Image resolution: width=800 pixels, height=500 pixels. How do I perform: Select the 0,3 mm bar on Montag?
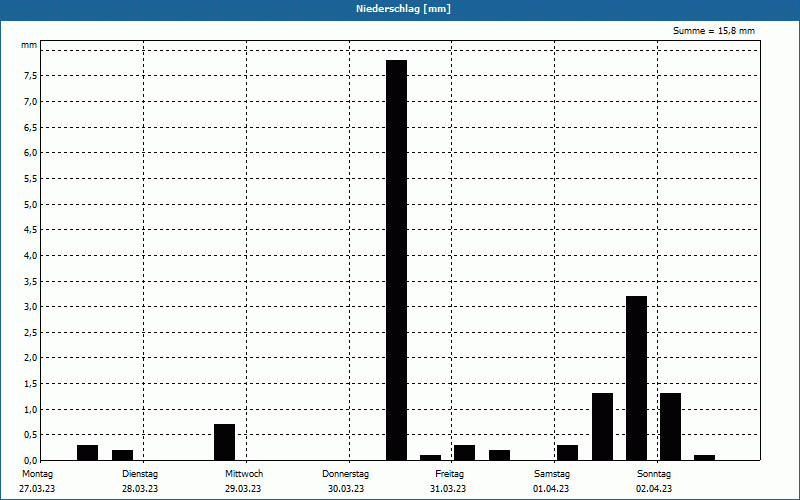point(87,453)
